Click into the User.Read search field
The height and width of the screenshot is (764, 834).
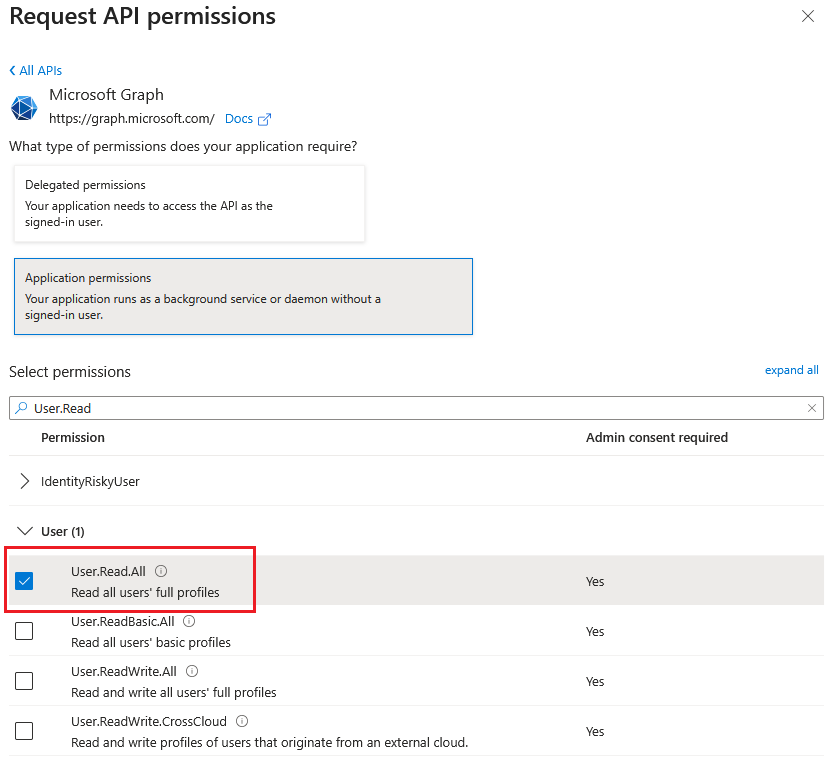416,408
